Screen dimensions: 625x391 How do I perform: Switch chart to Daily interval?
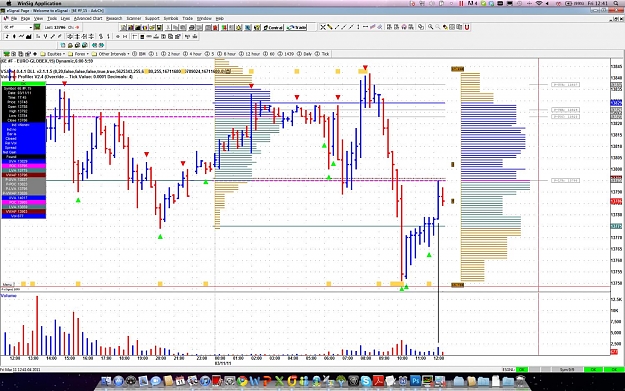coord(304,54)
